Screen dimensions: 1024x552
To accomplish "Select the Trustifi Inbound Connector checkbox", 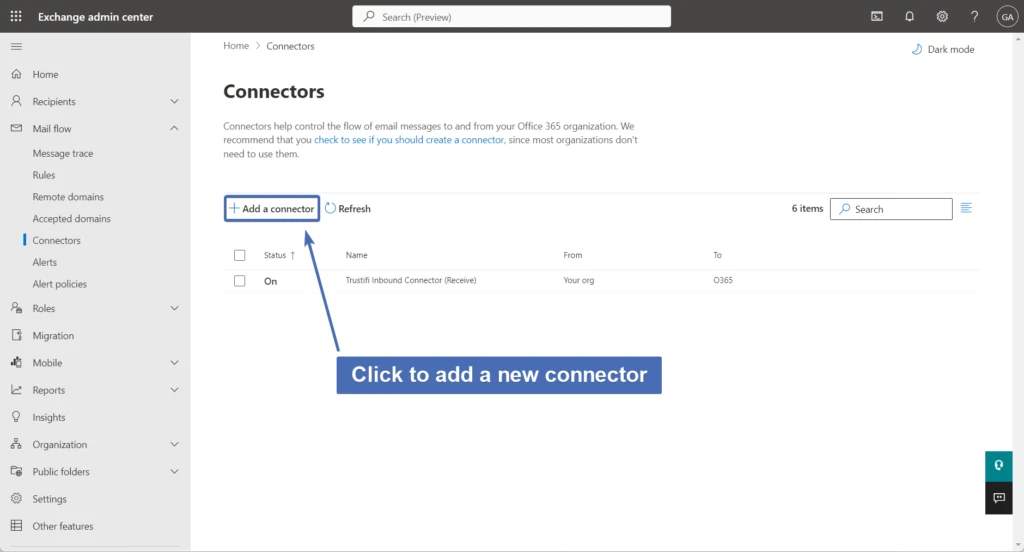I will coord(240,281).
